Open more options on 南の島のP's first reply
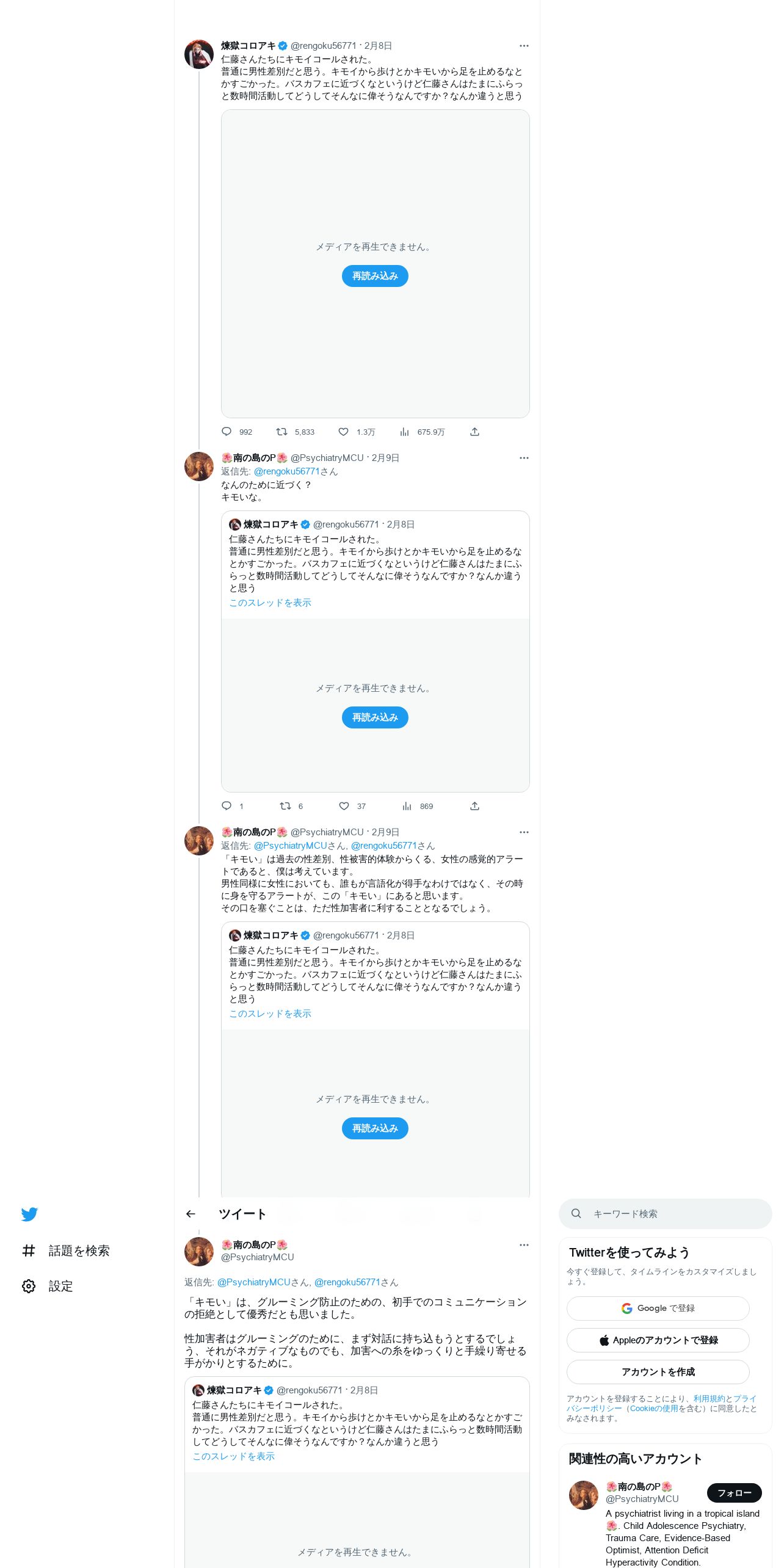Screen dimensions: 784x1568 tap(524, 458)
